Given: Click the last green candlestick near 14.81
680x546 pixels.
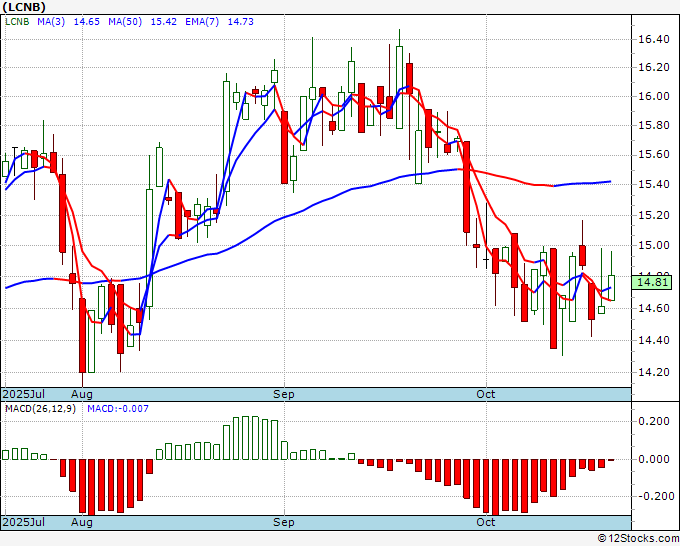Looking at the screenshot, I should pos(611,288).
